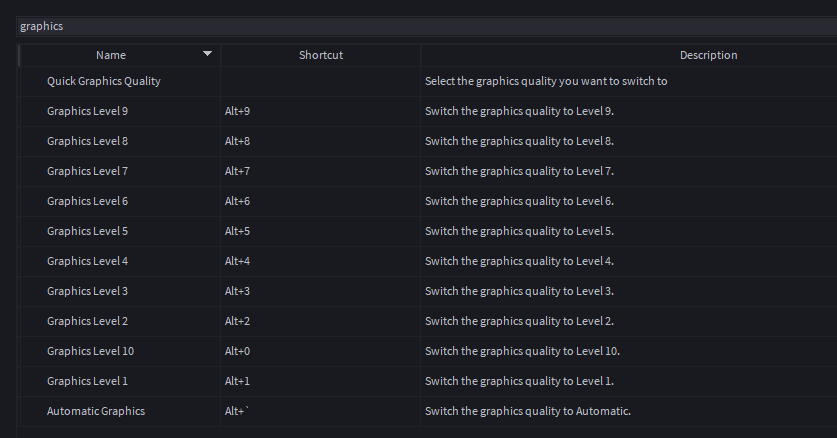This screenshot has height=438, width=837.
Task: Click the search field containing 'graphics'
Action: coord(427,26)
